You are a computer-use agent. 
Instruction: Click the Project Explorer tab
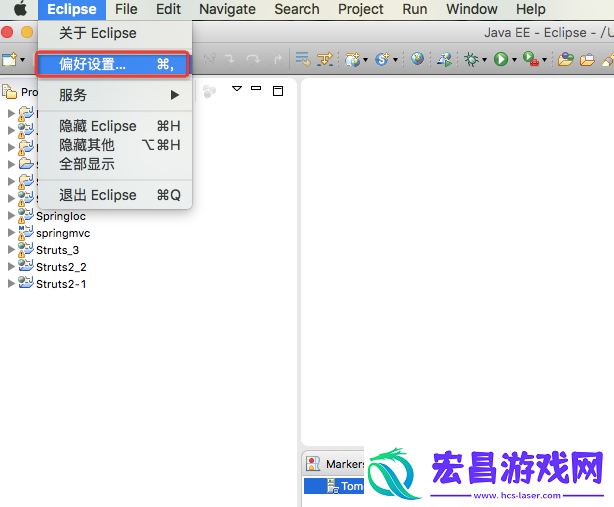[x=20, y=92]
